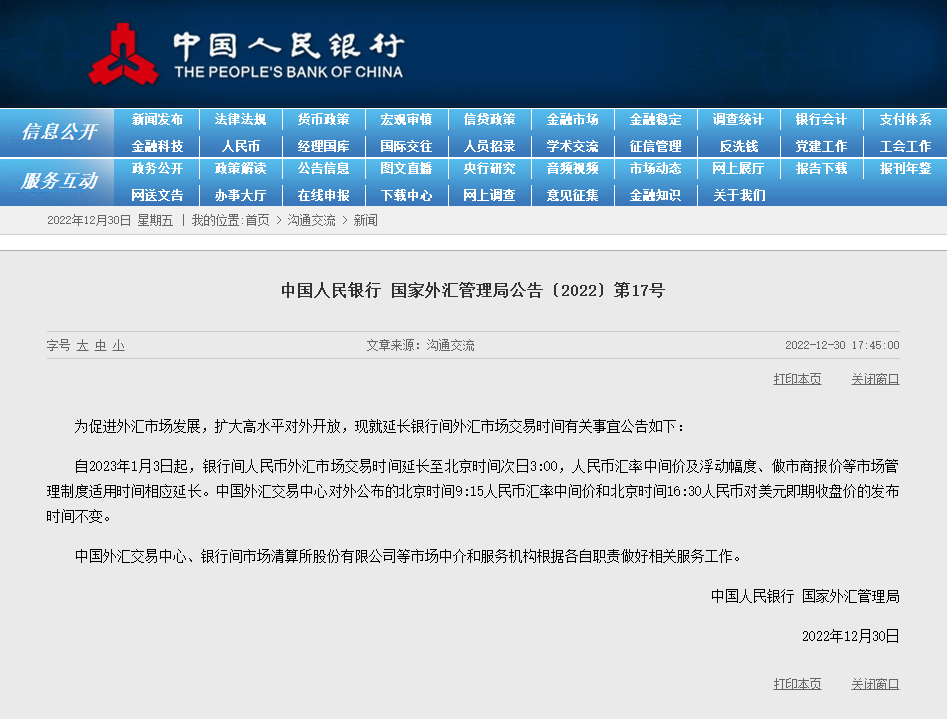
Task: Click top 打印本页 link above article
Action: click(797, 379)
